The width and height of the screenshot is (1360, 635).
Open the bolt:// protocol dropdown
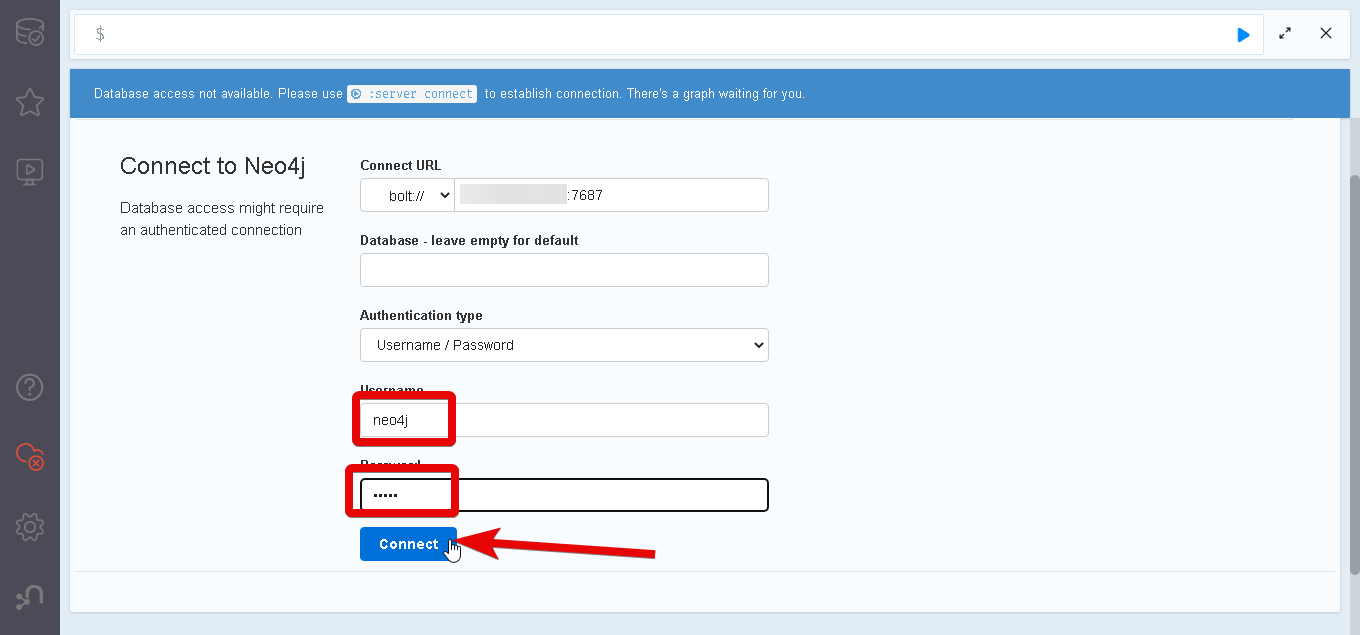point(407,195)
